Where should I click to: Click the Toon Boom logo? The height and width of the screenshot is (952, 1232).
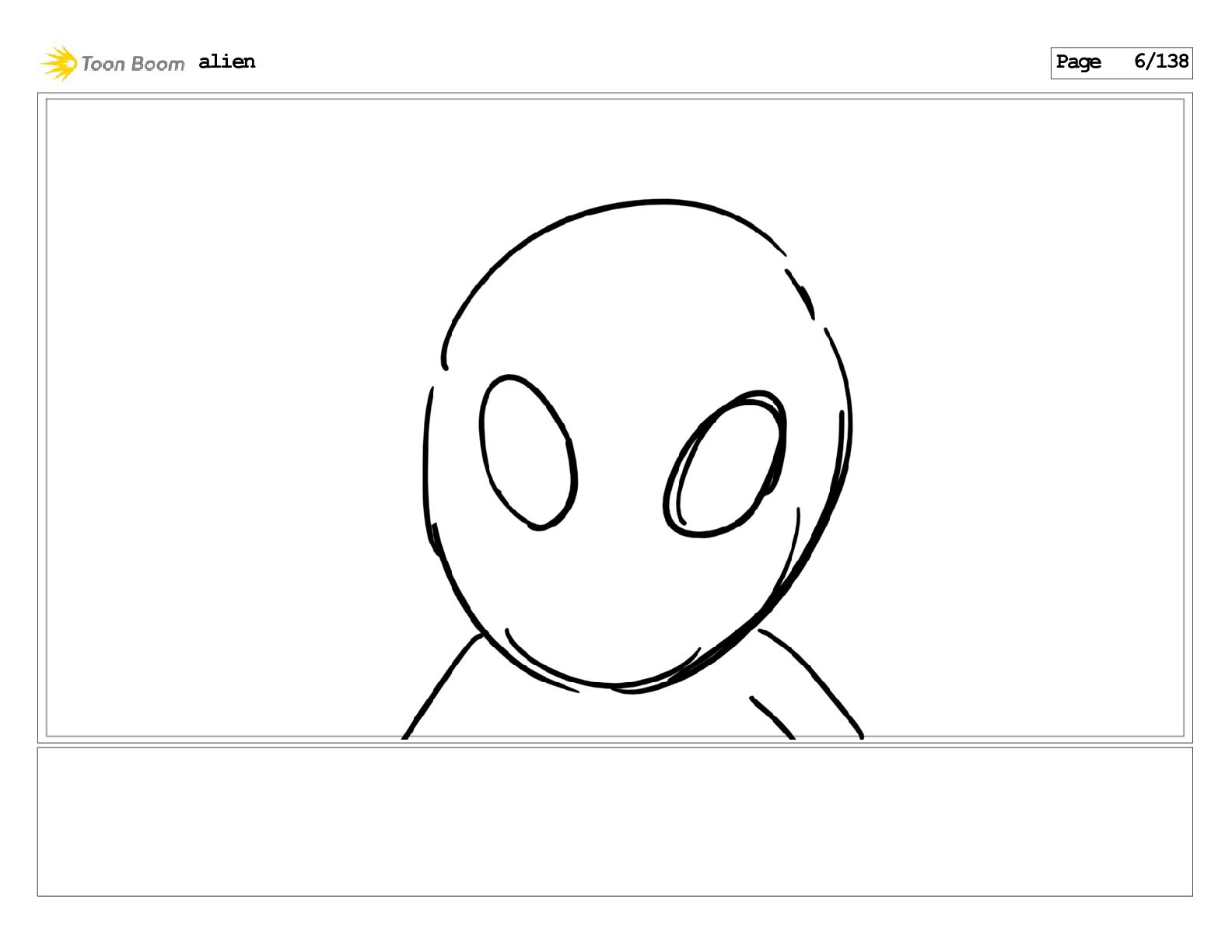pos(113,63)
